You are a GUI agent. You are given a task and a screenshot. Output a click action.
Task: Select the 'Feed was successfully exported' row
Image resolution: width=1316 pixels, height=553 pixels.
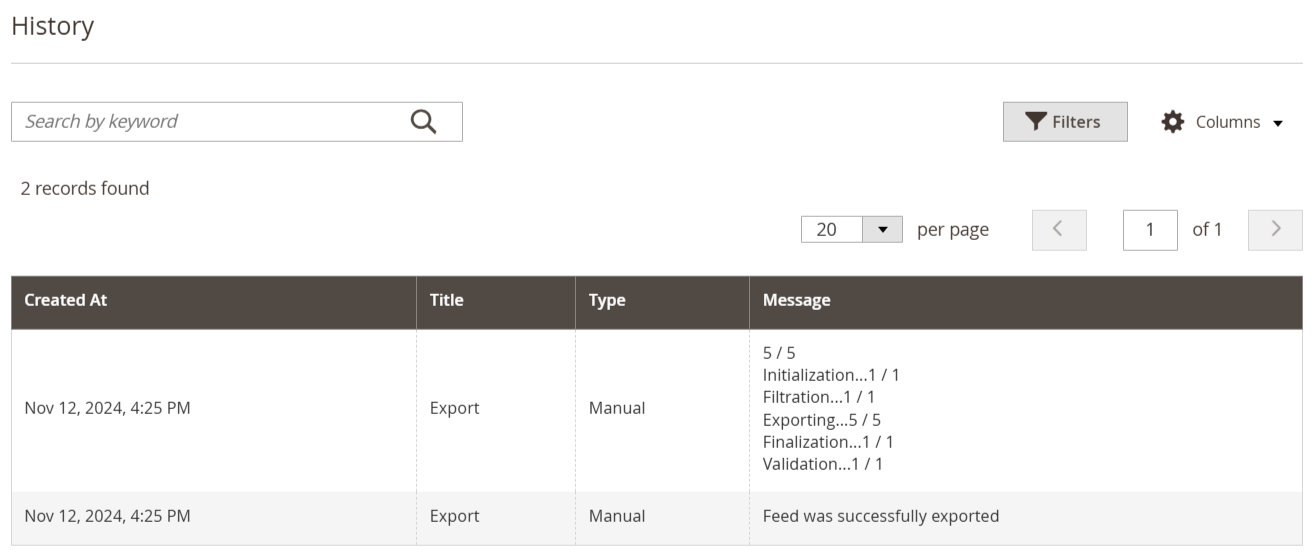click(657, 517)
